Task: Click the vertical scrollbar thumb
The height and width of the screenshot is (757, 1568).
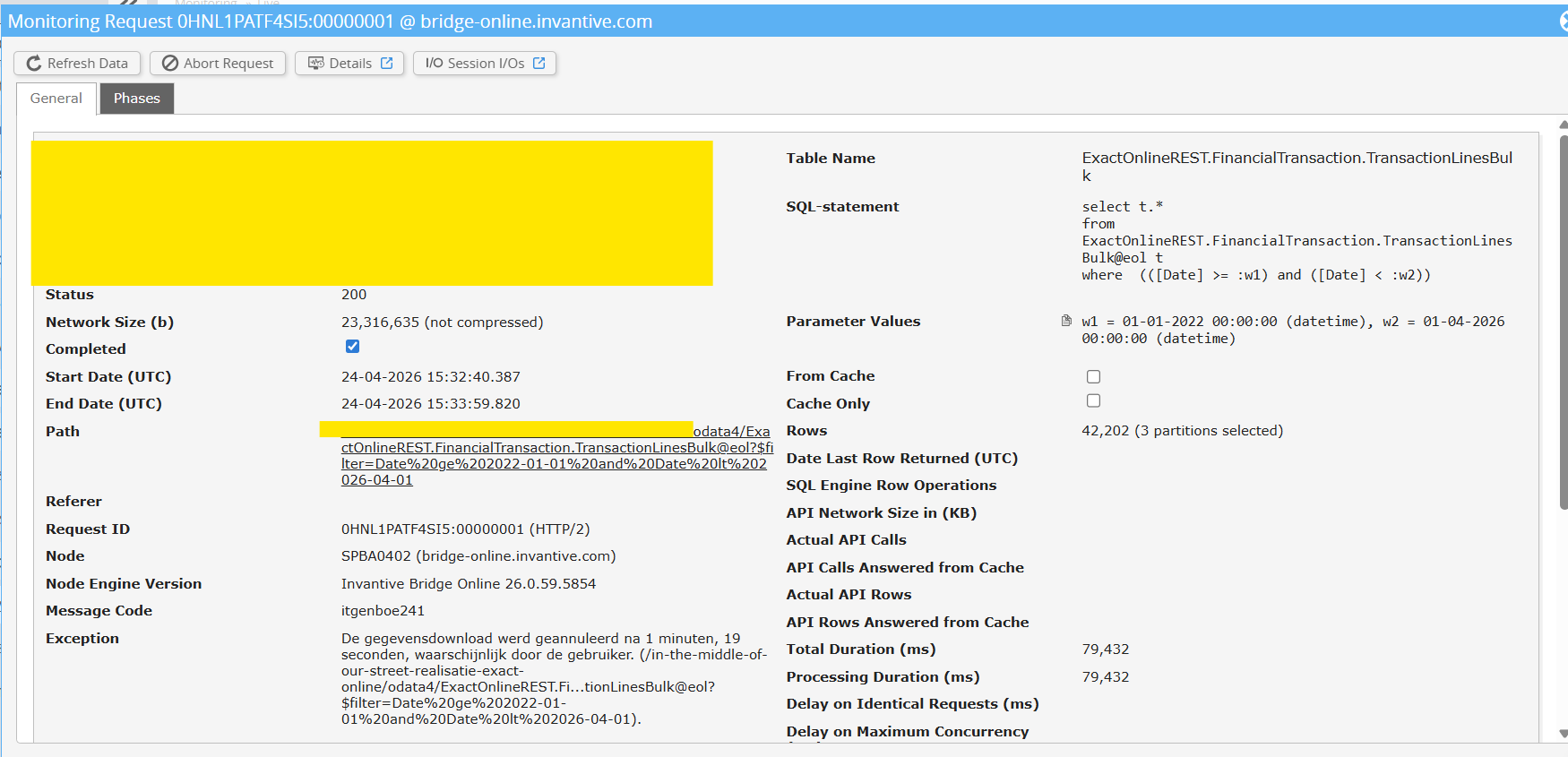Action: point(1563,323)
